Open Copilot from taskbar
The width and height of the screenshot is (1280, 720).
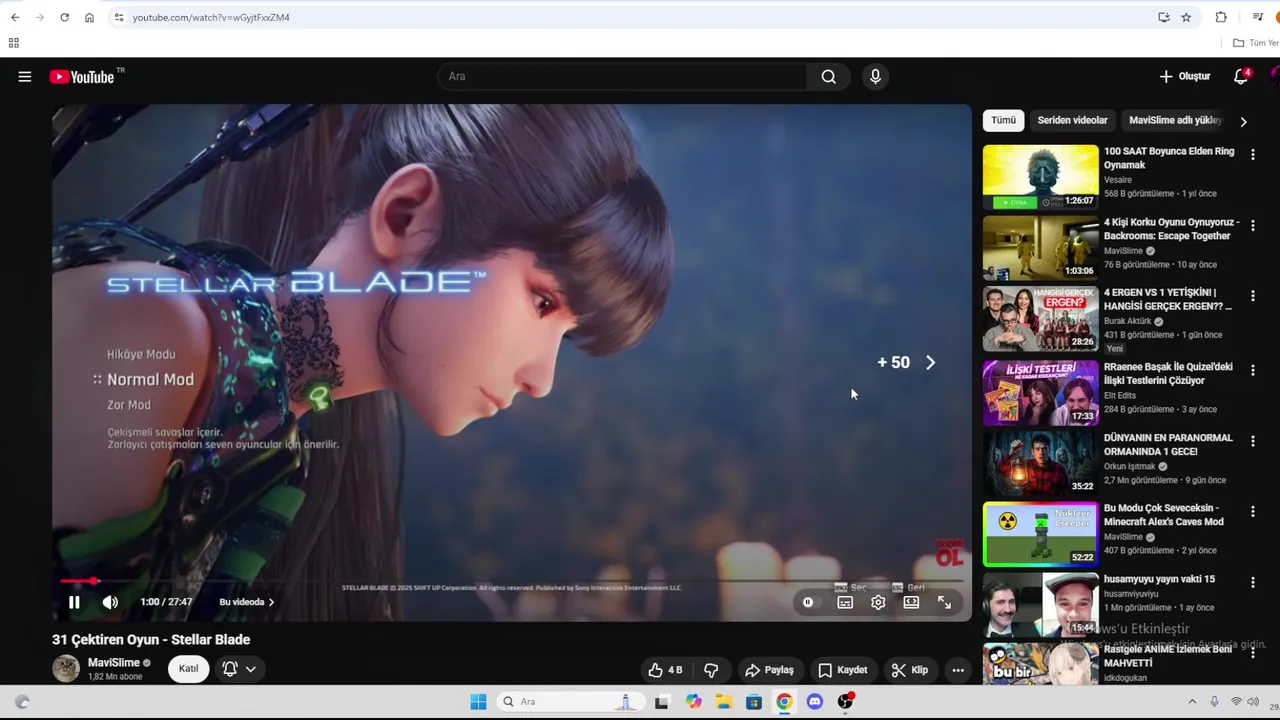693,702
